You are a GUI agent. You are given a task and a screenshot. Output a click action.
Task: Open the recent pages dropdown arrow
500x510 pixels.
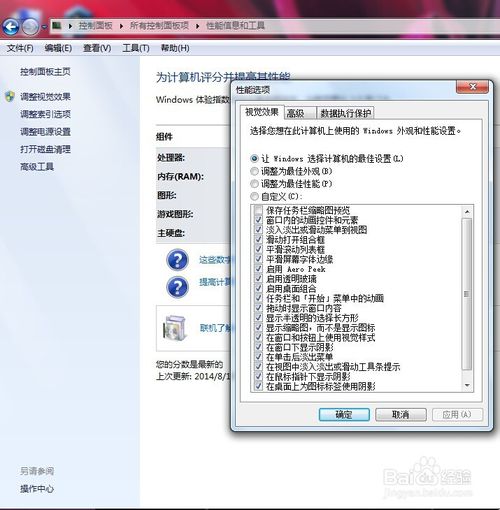[x=44, y=27]
